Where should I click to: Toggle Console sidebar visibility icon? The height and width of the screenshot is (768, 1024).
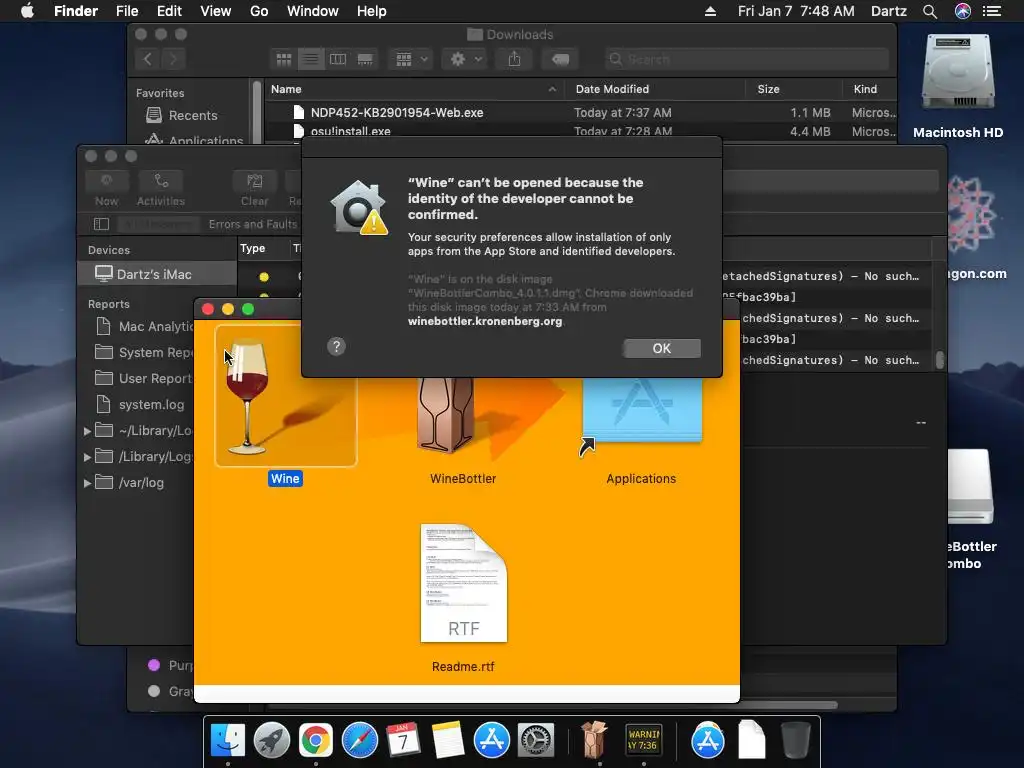(x=101, y=224)
